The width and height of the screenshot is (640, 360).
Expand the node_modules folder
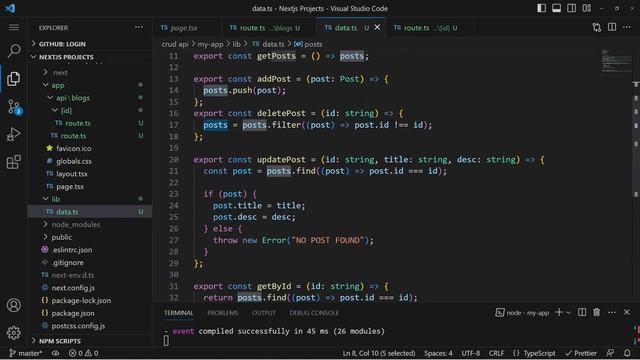point(90,224)
